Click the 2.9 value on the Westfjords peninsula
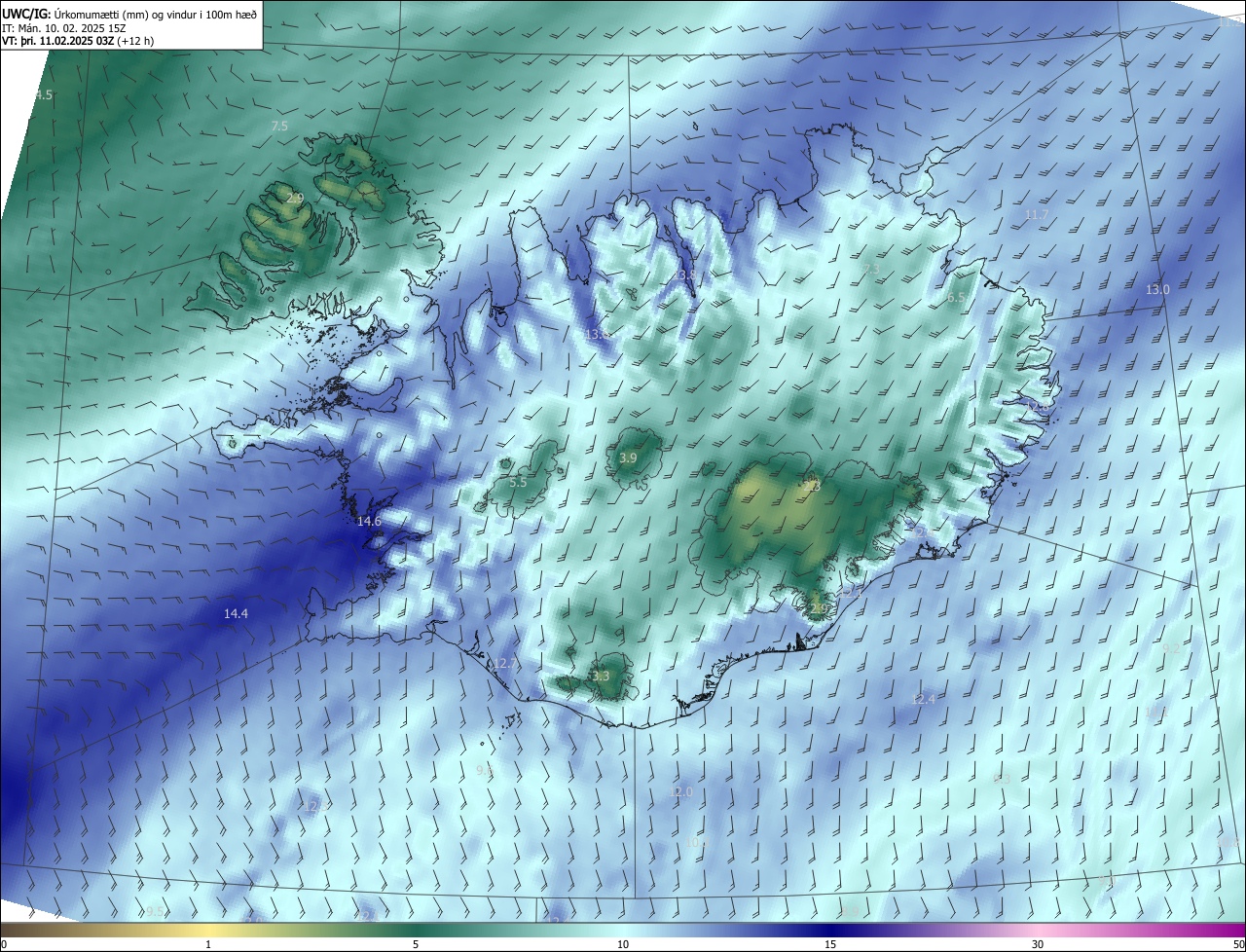1246x952 pixels. click(296, 198)
